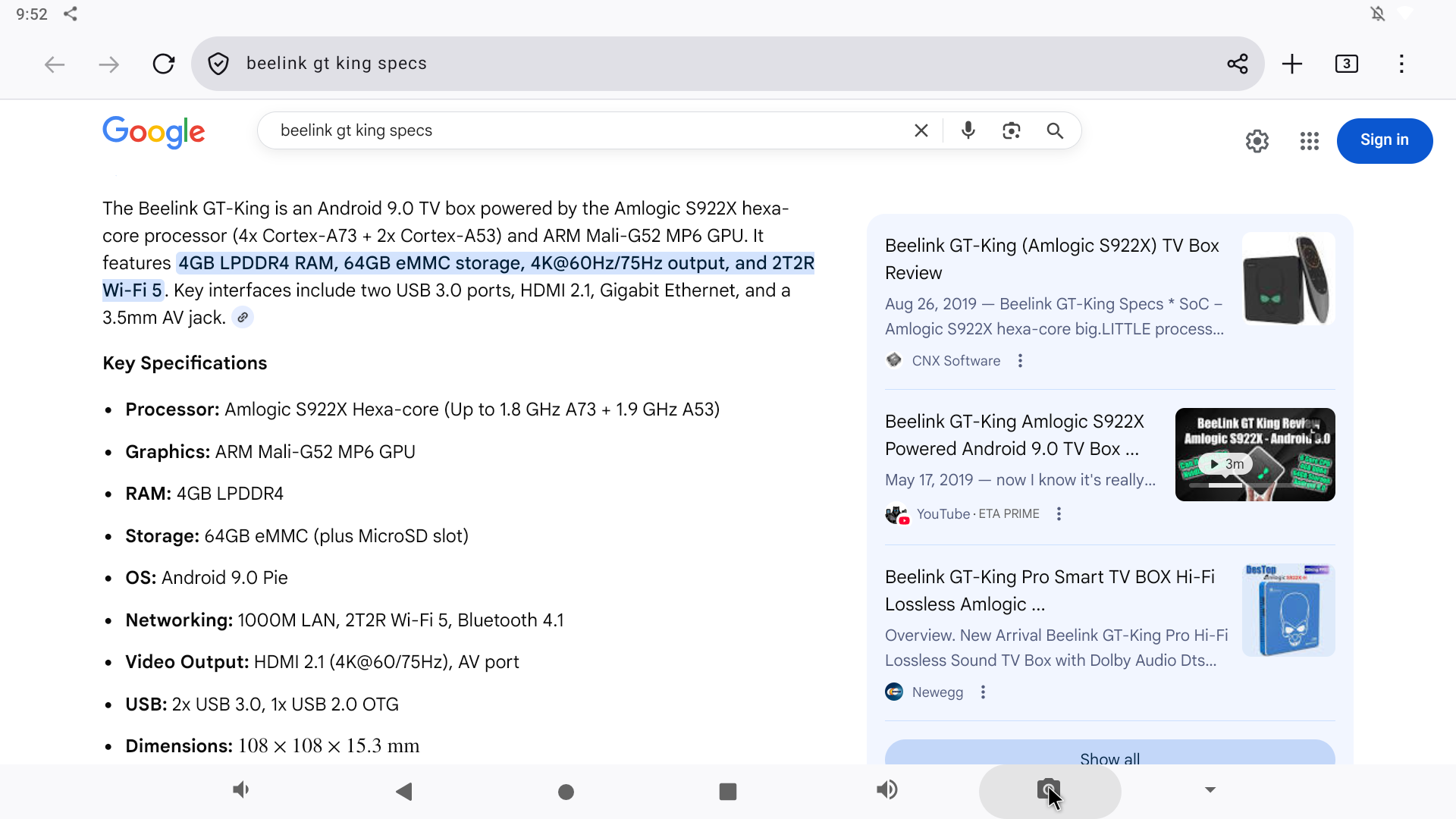Collapse the bottom navigation bar arrow
The width and height of the screenshot is (1456, 819).
click(1210, 790)
